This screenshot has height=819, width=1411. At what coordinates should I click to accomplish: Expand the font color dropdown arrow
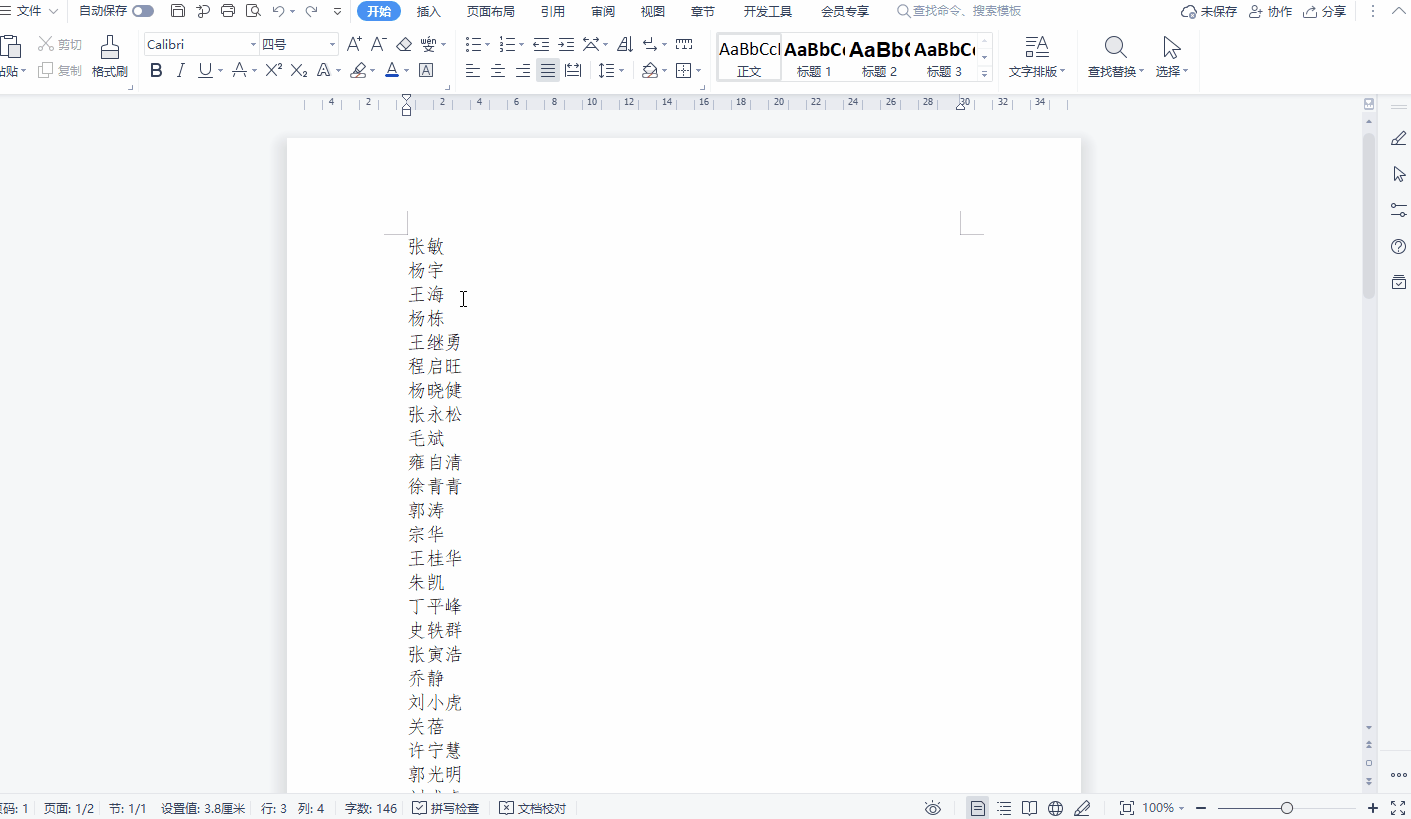click(406, 71)
